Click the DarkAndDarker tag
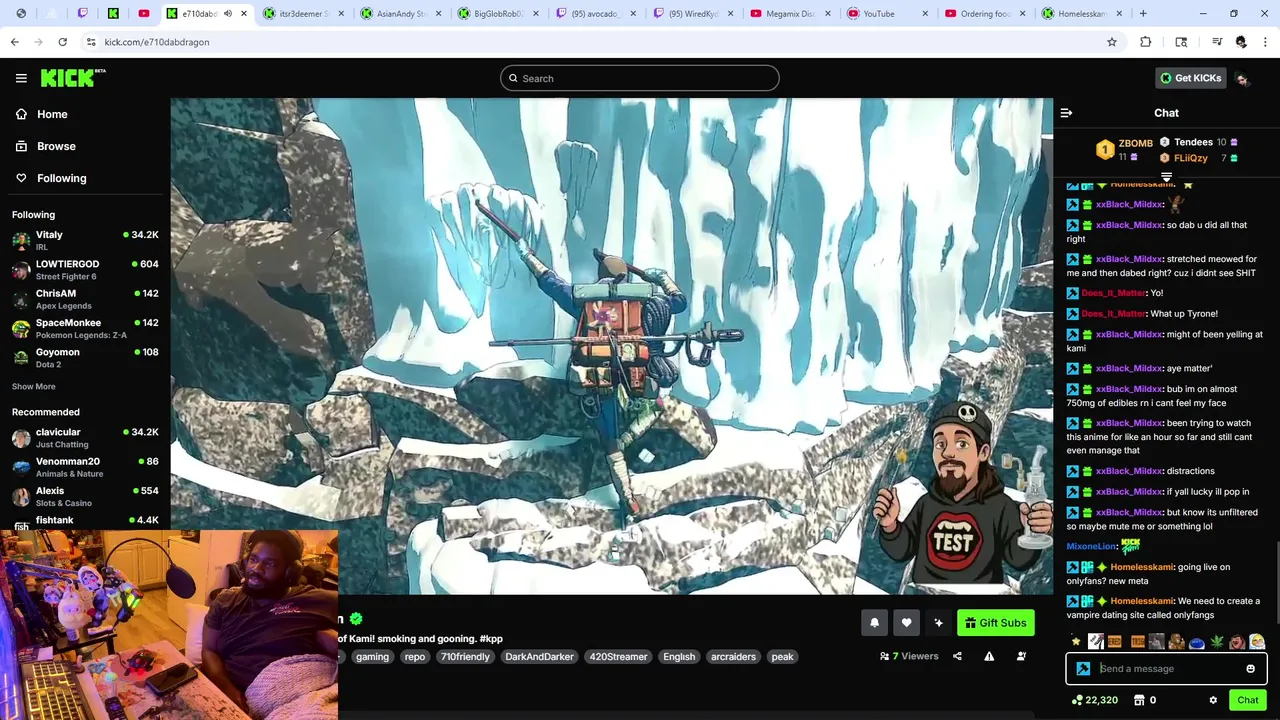The height and width of the screenshot is (720, 1280). point(539,657)
